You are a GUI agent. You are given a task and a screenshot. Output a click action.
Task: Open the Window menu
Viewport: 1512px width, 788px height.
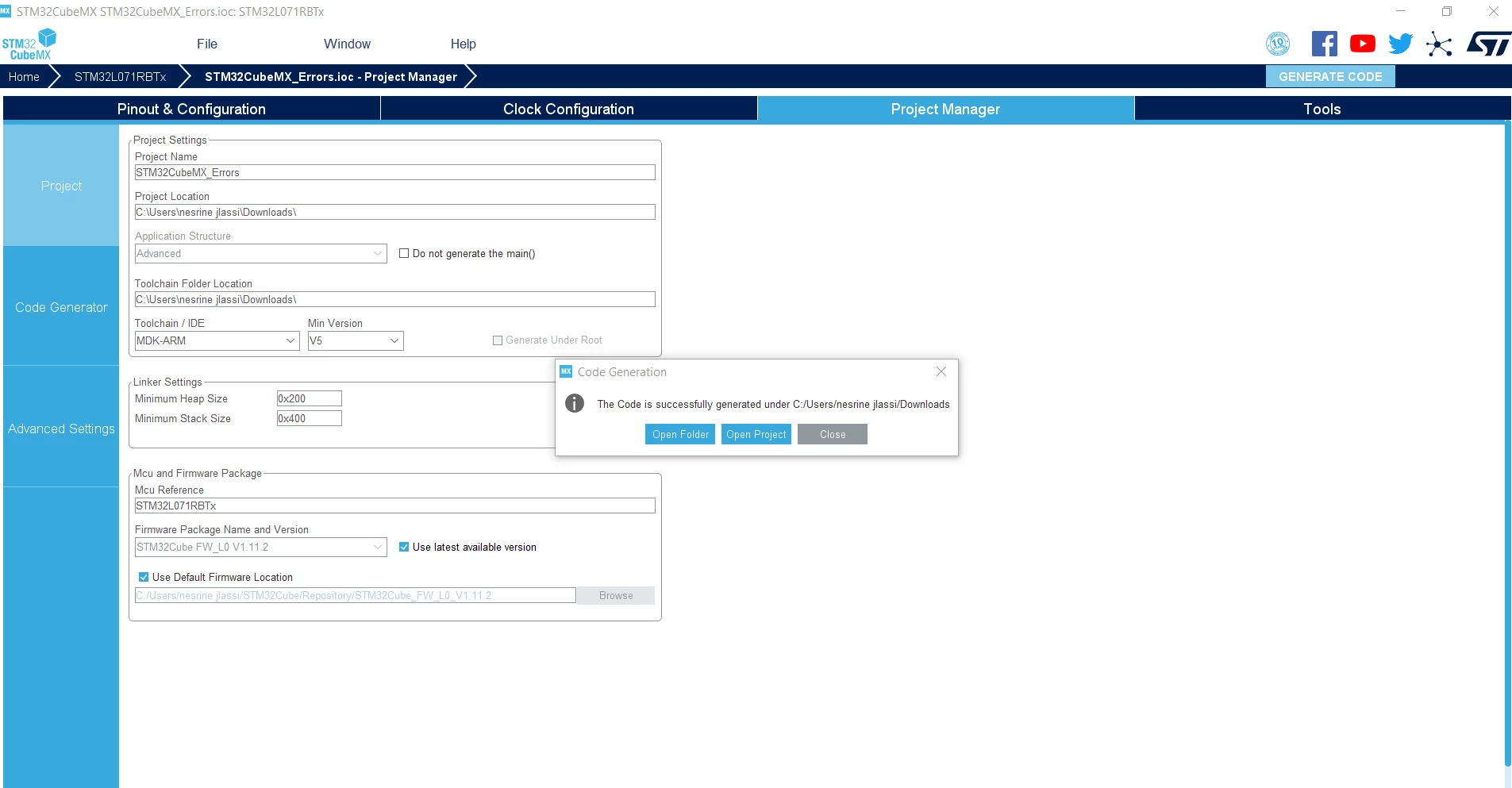347,44
